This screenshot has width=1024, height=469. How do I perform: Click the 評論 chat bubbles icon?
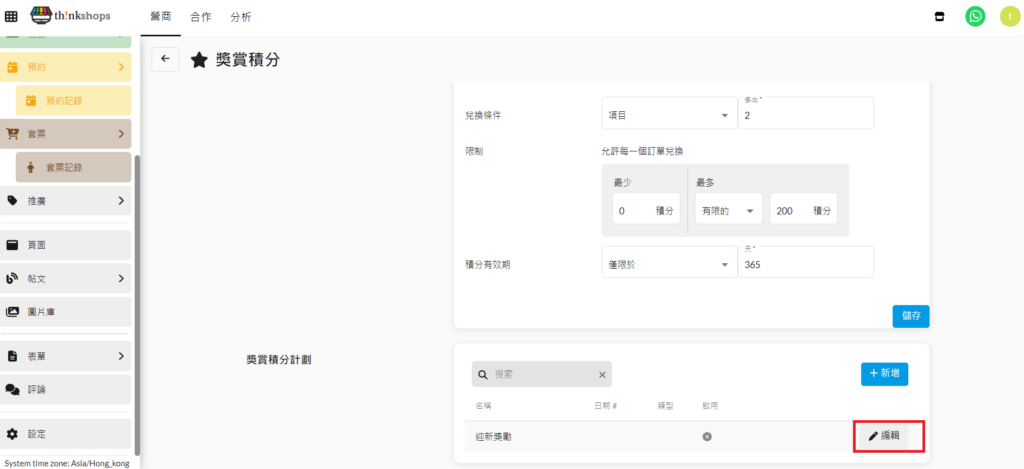13,389
